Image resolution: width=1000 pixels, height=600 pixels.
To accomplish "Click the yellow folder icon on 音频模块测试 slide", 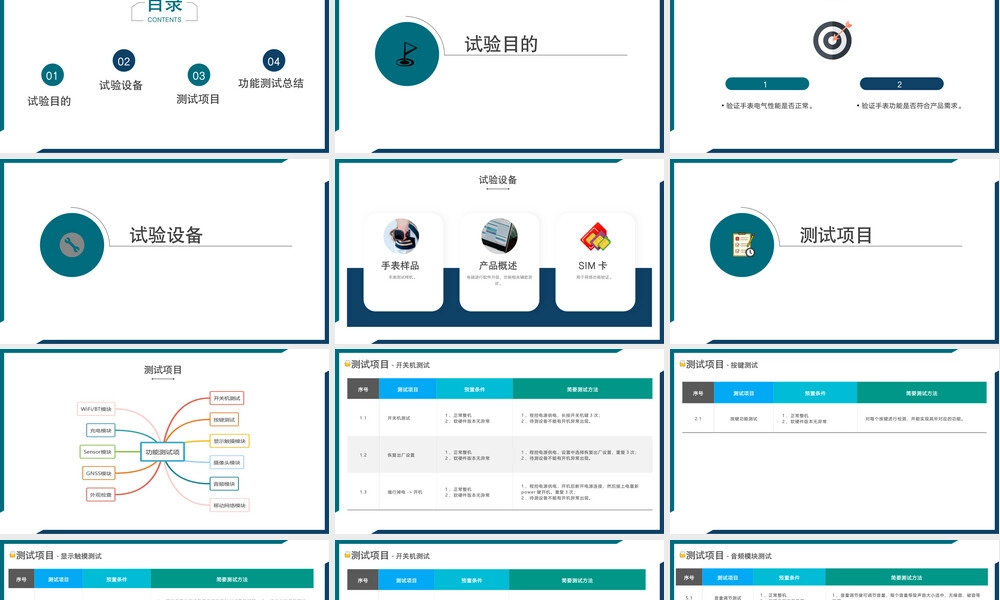I will [682, 555].
